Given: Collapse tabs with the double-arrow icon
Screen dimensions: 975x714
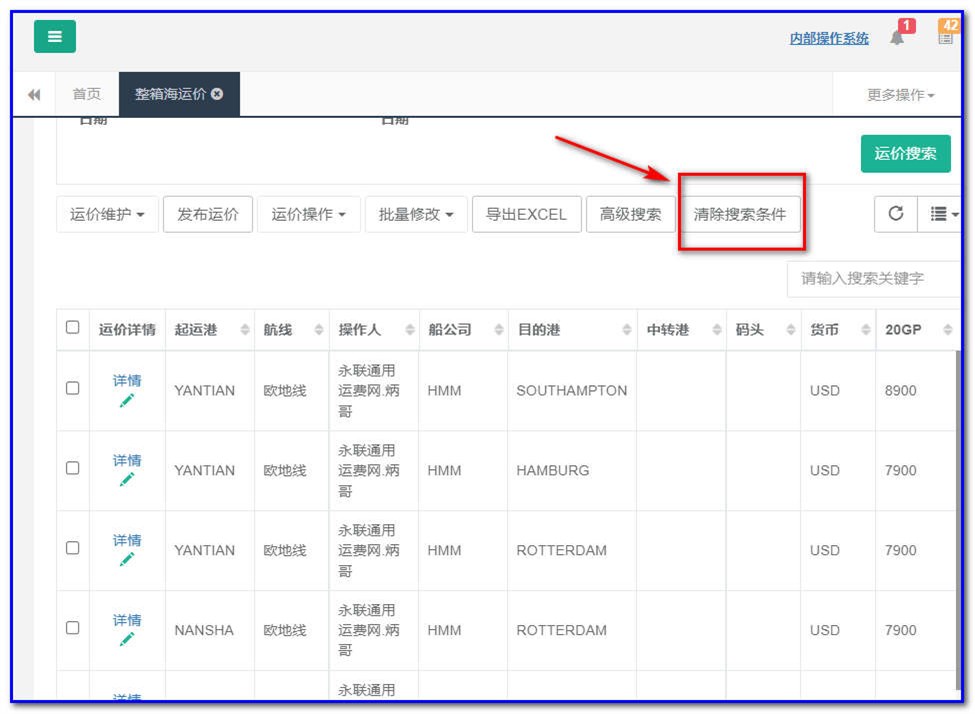Looking at the screenshot, I should coord(33,93).
